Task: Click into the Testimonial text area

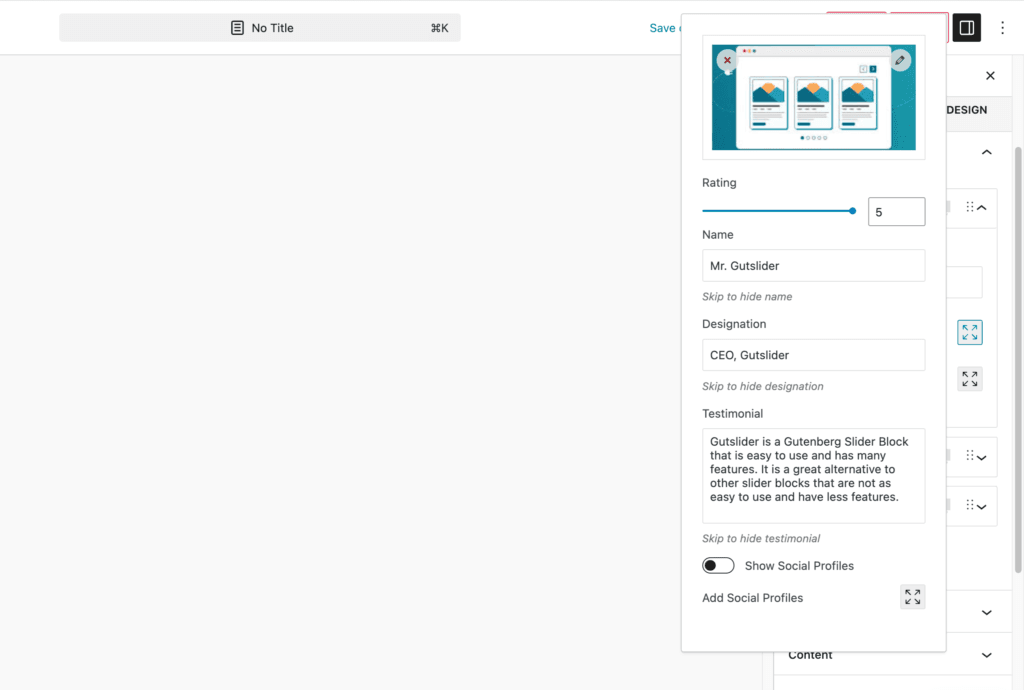Action: [x=813, y=476]
